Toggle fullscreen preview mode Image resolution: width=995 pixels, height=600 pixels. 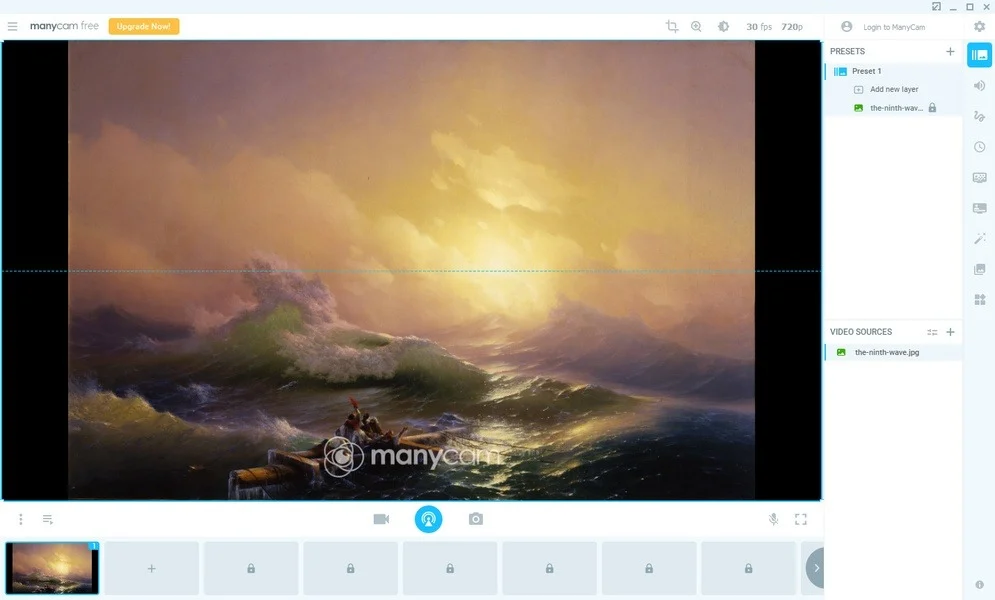[x=800, y=519]
